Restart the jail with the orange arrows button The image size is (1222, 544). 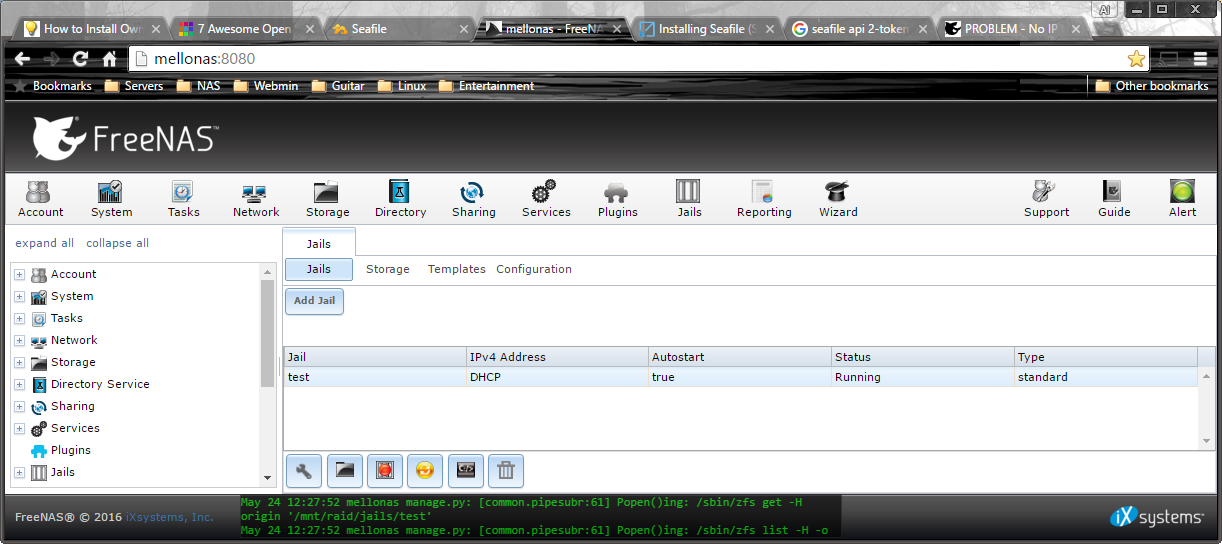tap(425, 469)
